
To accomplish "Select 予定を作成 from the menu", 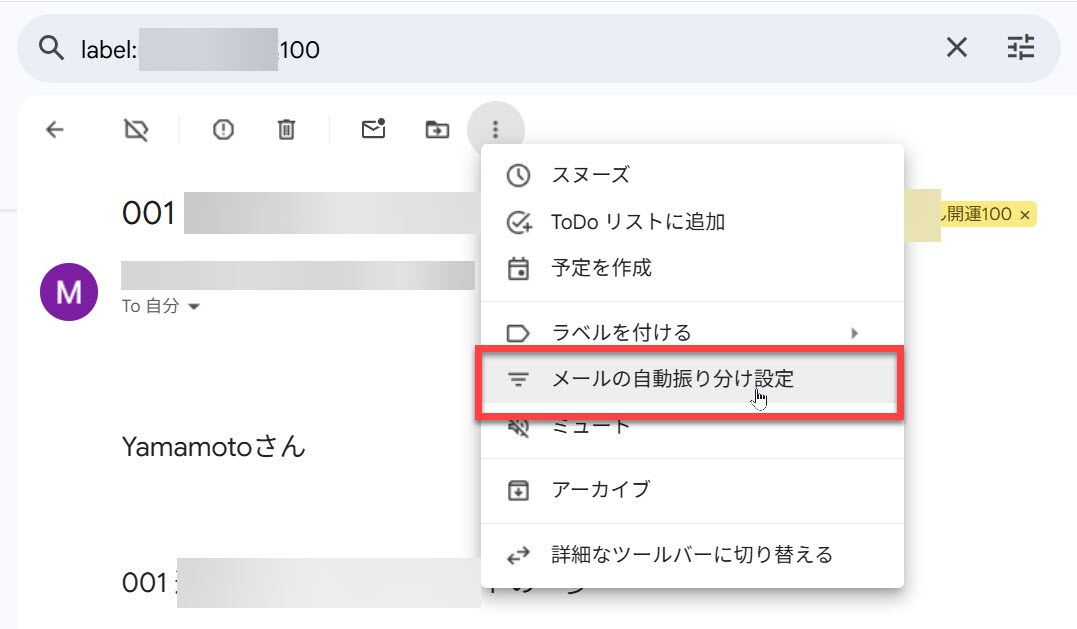I will click(x=601, y=268).
